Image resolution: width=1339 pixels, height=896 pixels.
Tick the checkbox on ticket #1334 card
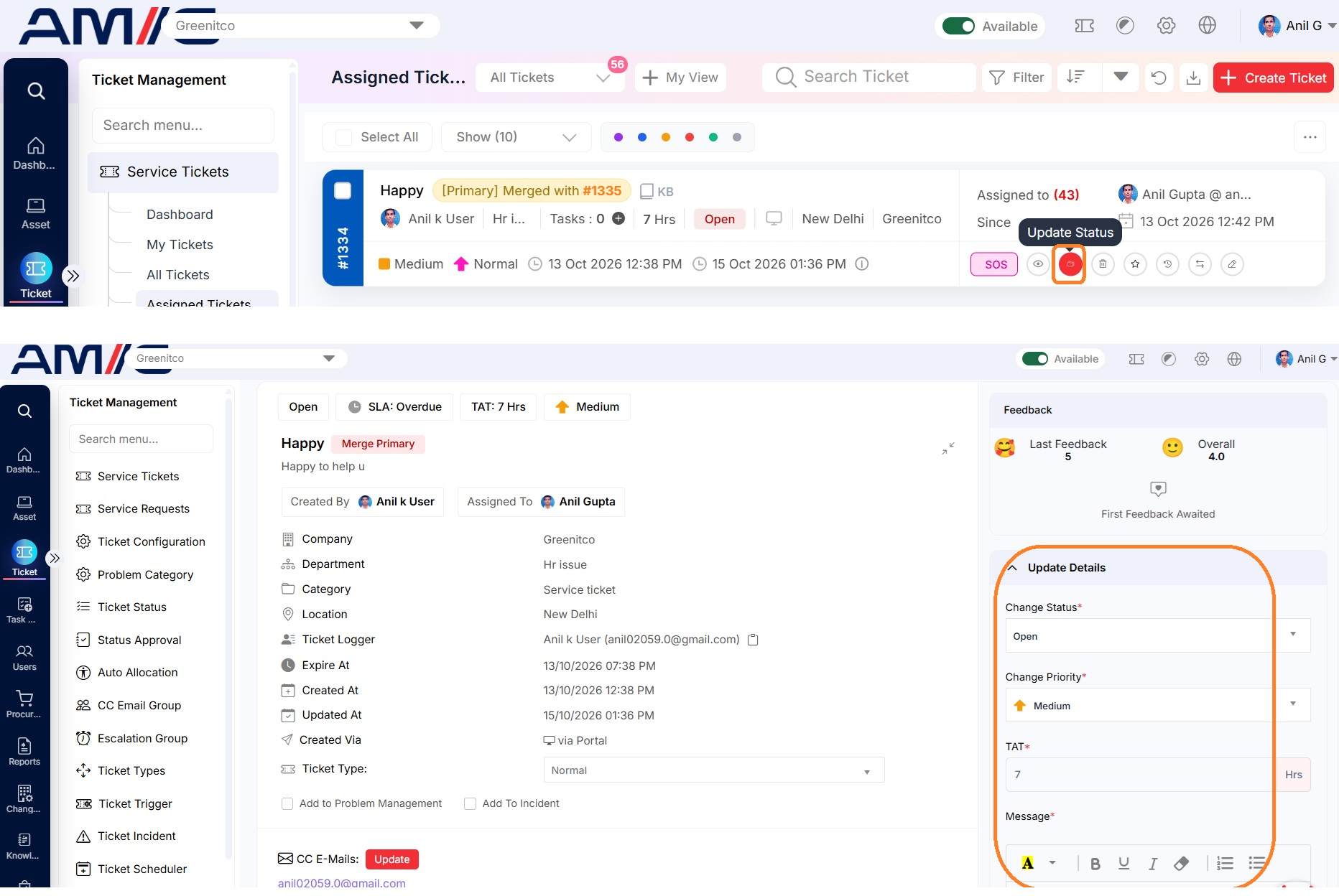(x=343, y=190)
